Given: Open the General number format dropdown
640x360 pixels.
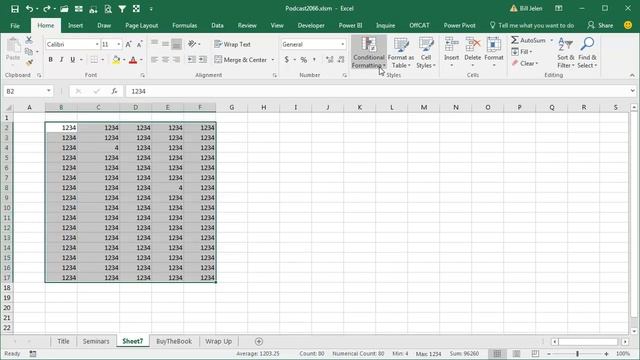Looking at the screenshot, I should [342, 44].
